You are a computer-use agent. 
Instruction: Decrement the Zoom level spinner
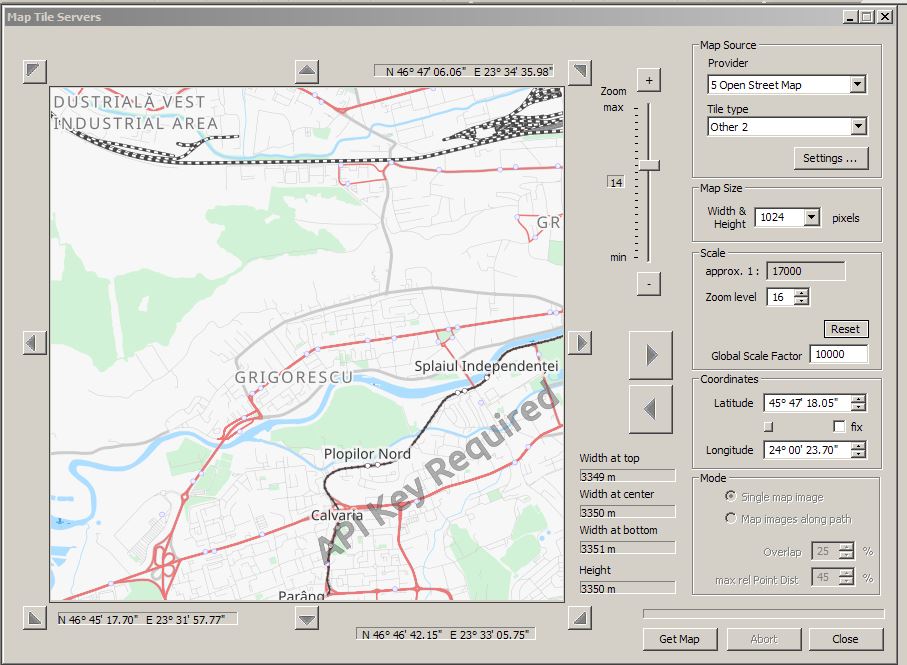(x=802, y=301)
